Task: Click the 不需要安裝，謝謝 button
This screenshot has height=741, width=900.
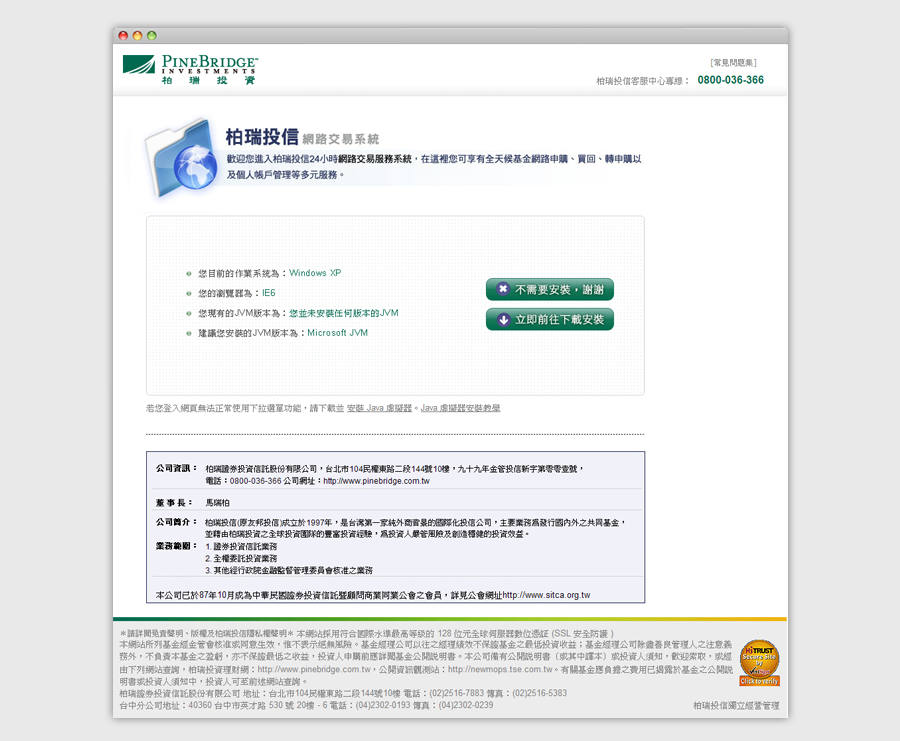Action: click(x=550, y=289)
